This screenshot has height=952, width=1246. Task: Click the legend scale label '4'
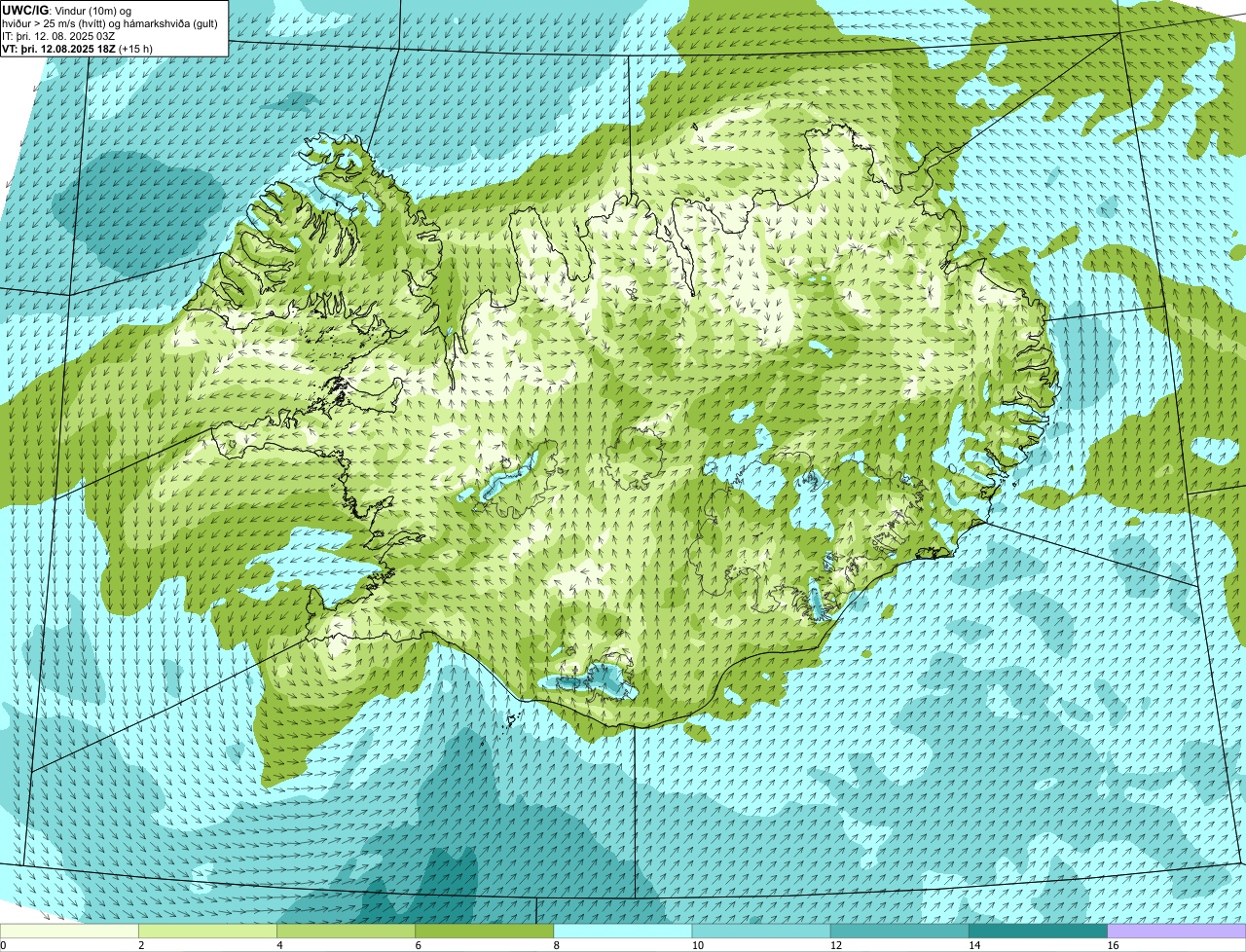279,945
